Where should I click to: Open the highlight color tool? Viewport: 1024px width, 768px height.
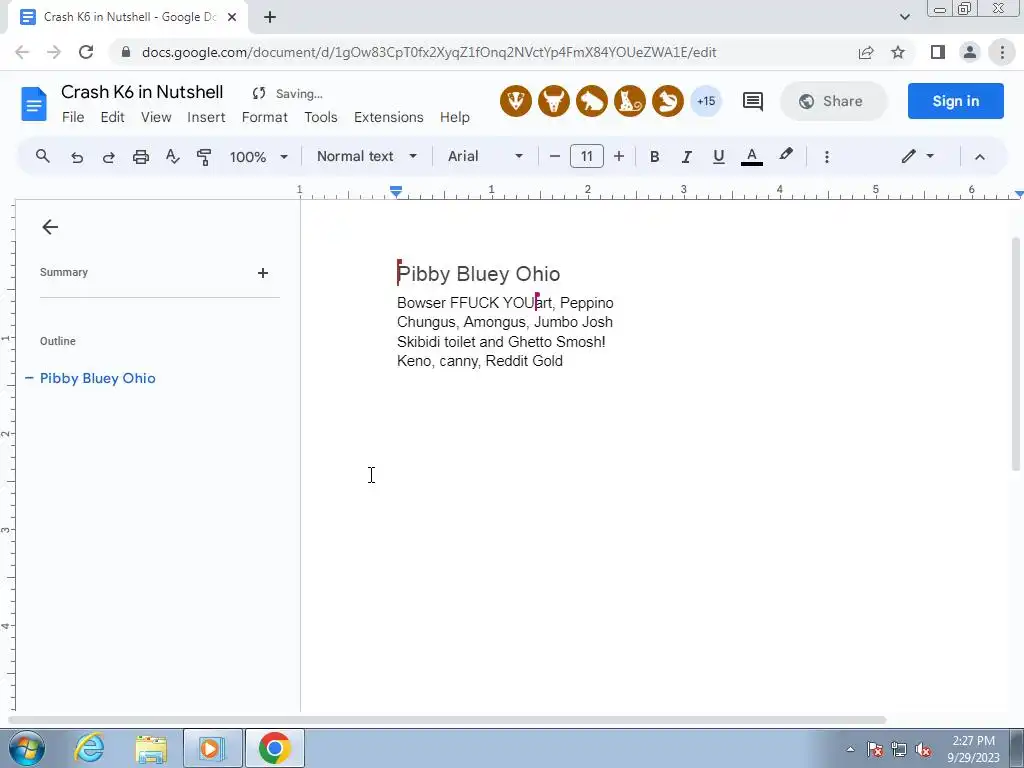coord(786,155)
